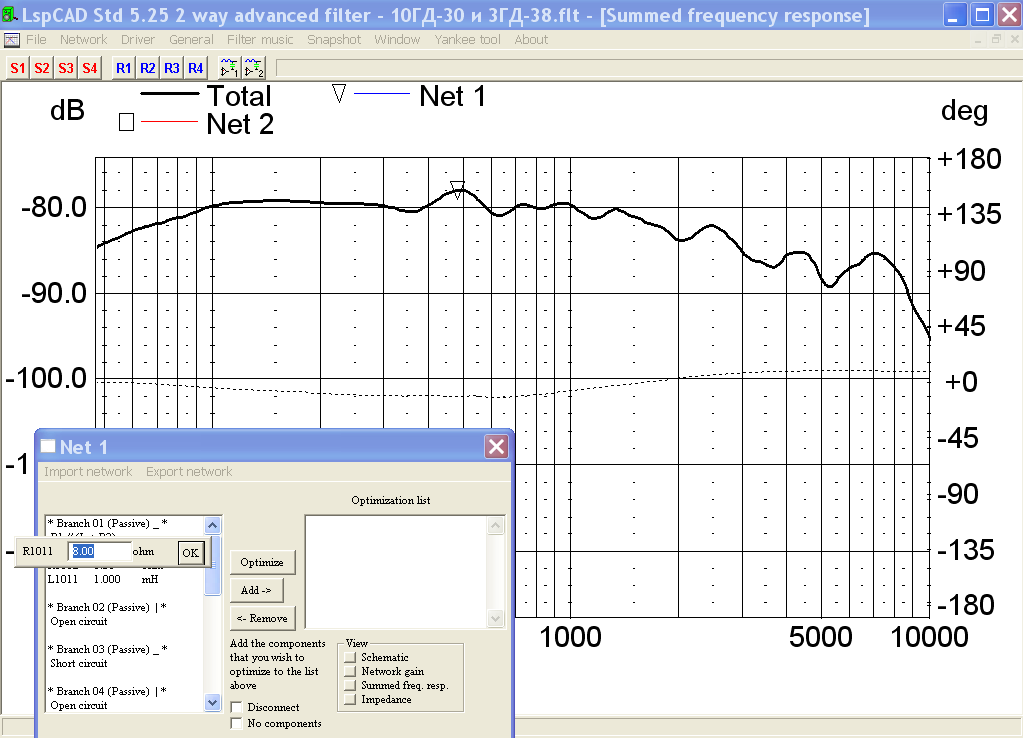Viewport: 1023px width, 738px height.
Task: Check the Disconnect checkbox
Action: 236,707
